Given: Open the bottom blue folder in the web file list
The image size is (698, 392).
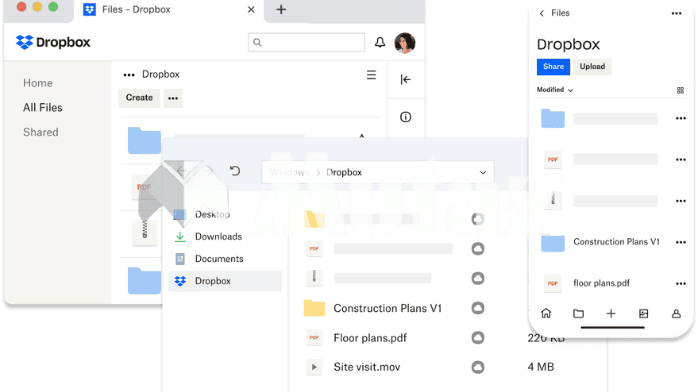Looking at the screenshot, I should (144, 281).
